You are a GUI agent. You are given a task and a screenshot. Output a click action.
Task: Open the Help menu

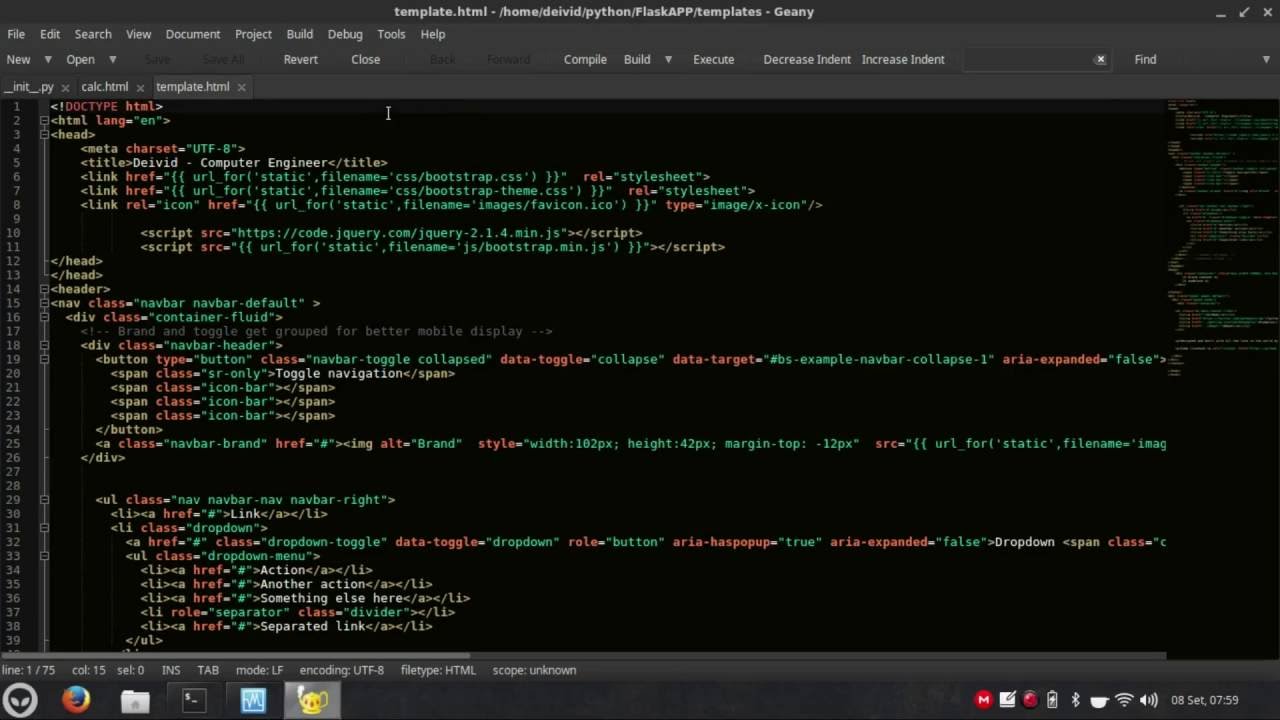(x=433, y=34)
